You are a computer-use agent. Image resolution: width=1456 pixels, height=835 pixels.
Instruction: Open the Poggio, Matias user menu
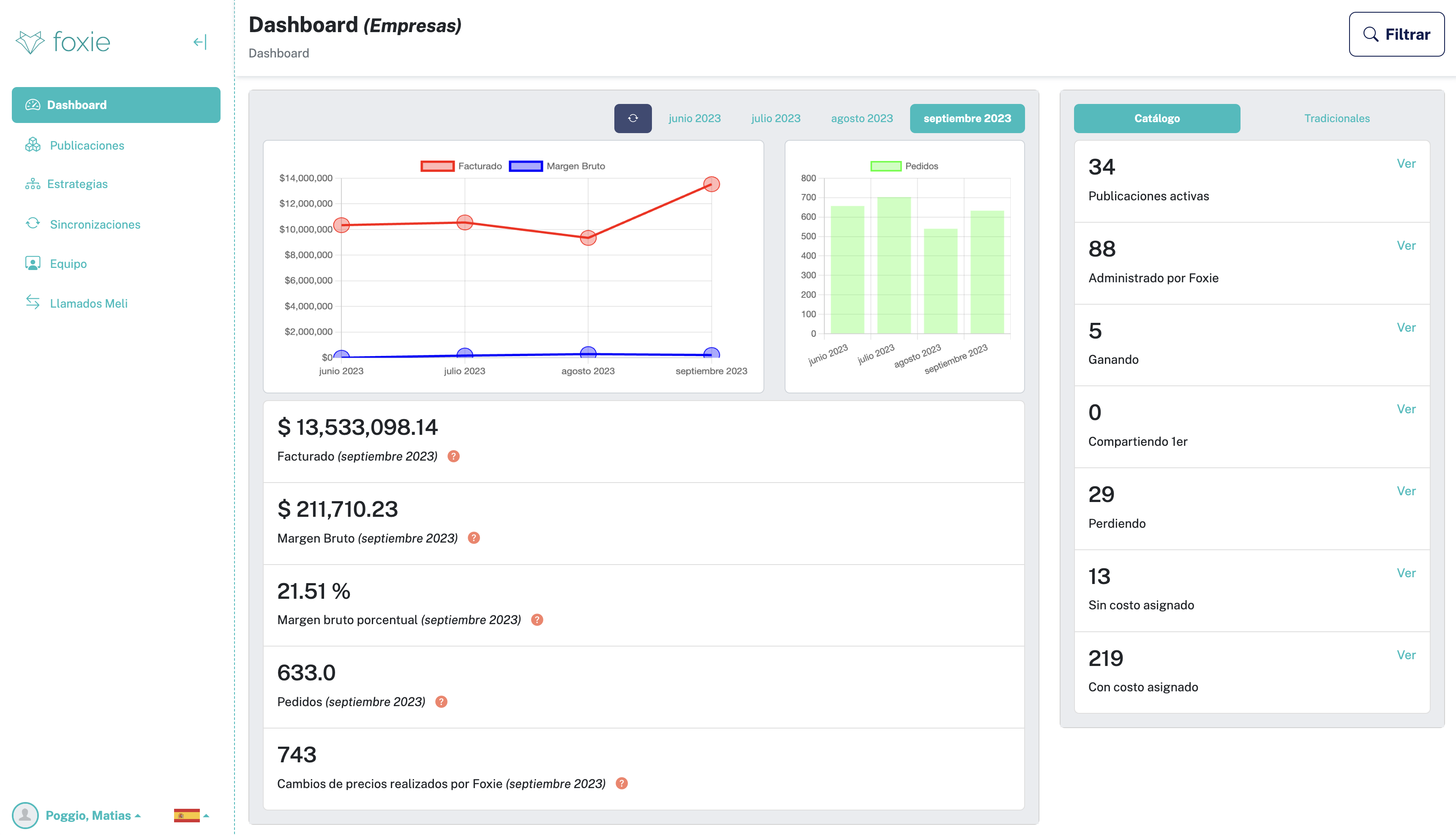click(x=93, y=816)
